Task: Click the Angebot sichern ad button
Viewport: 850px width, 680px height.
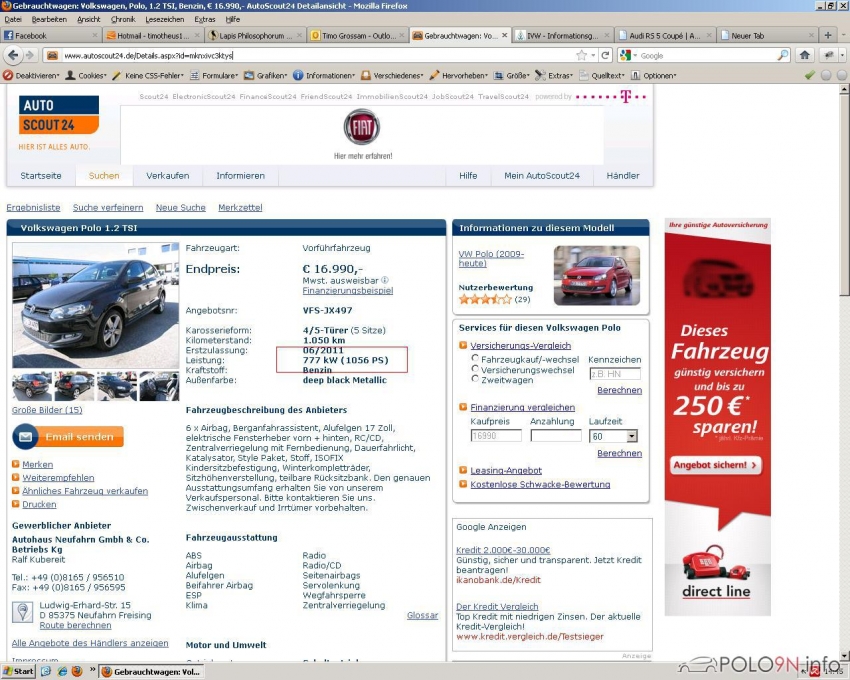Action: 716,465
